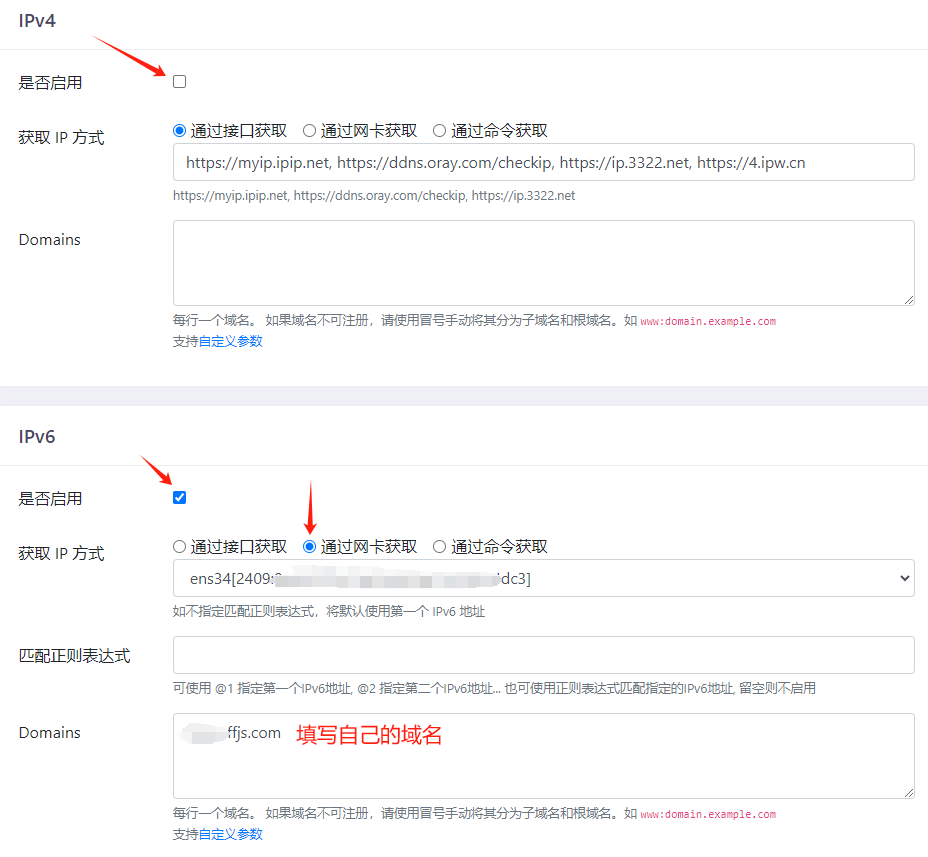Open 自定义参数 link under IPv6 Domains

point(230,834)
